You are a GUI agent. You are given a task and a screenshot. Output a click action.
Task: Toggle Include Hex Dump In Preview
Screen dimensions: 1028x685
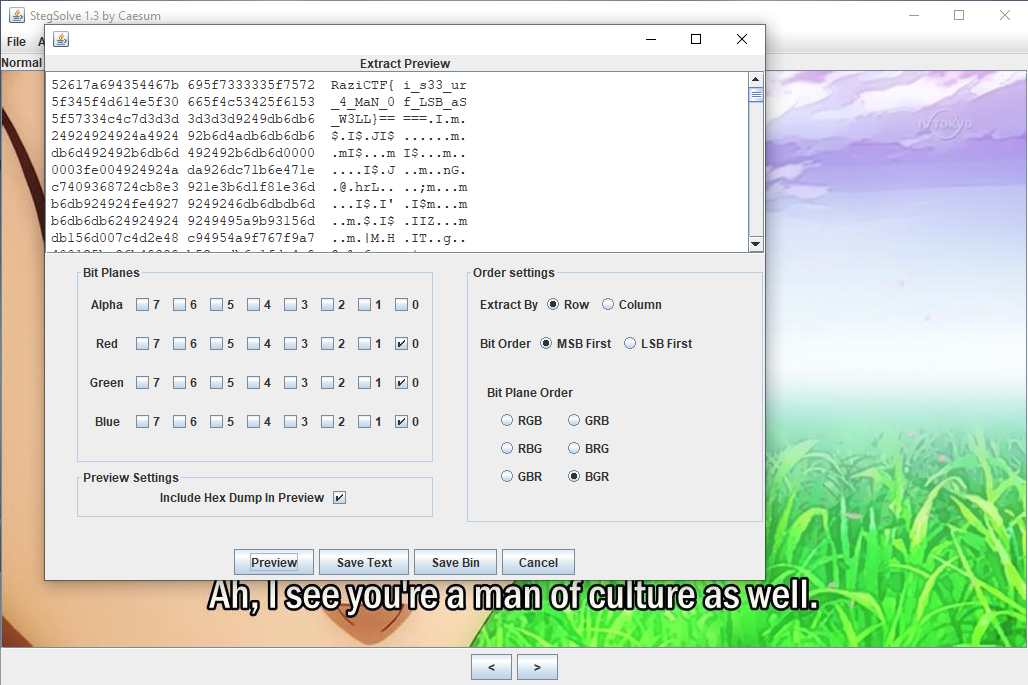point(339,498)
